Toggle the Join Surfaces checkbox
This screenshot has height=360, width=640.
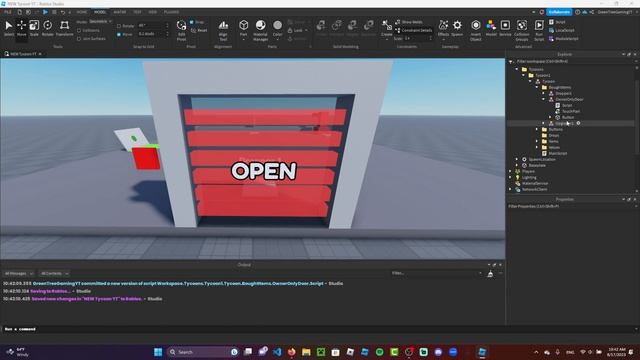(x=79, y=39)
